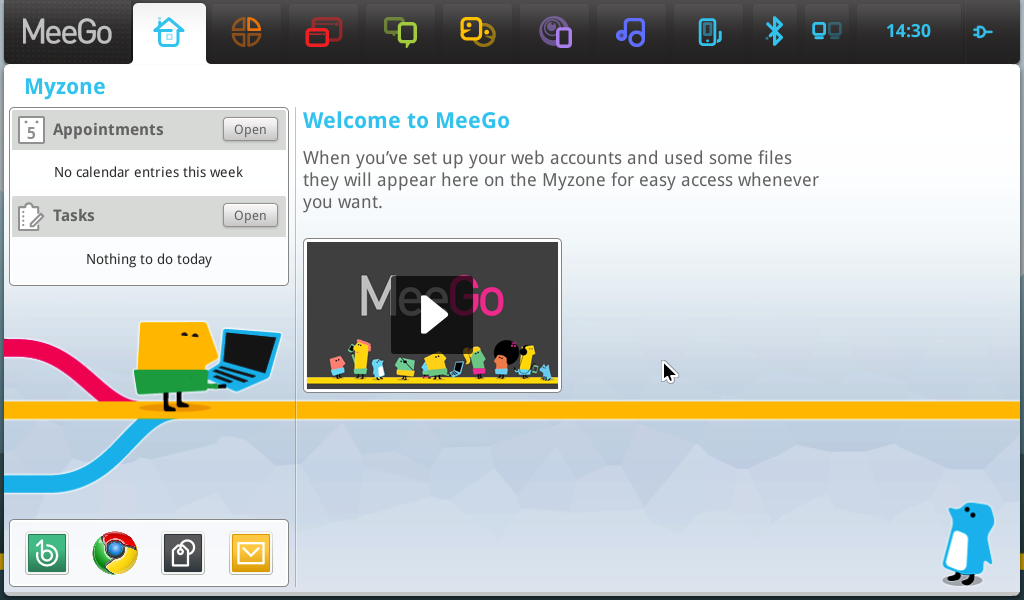Screen dimensions: 1024x600
Task: Open the dark tag-icon Garage shortcut
Action: pyautogui.click(x=183, y=553)
